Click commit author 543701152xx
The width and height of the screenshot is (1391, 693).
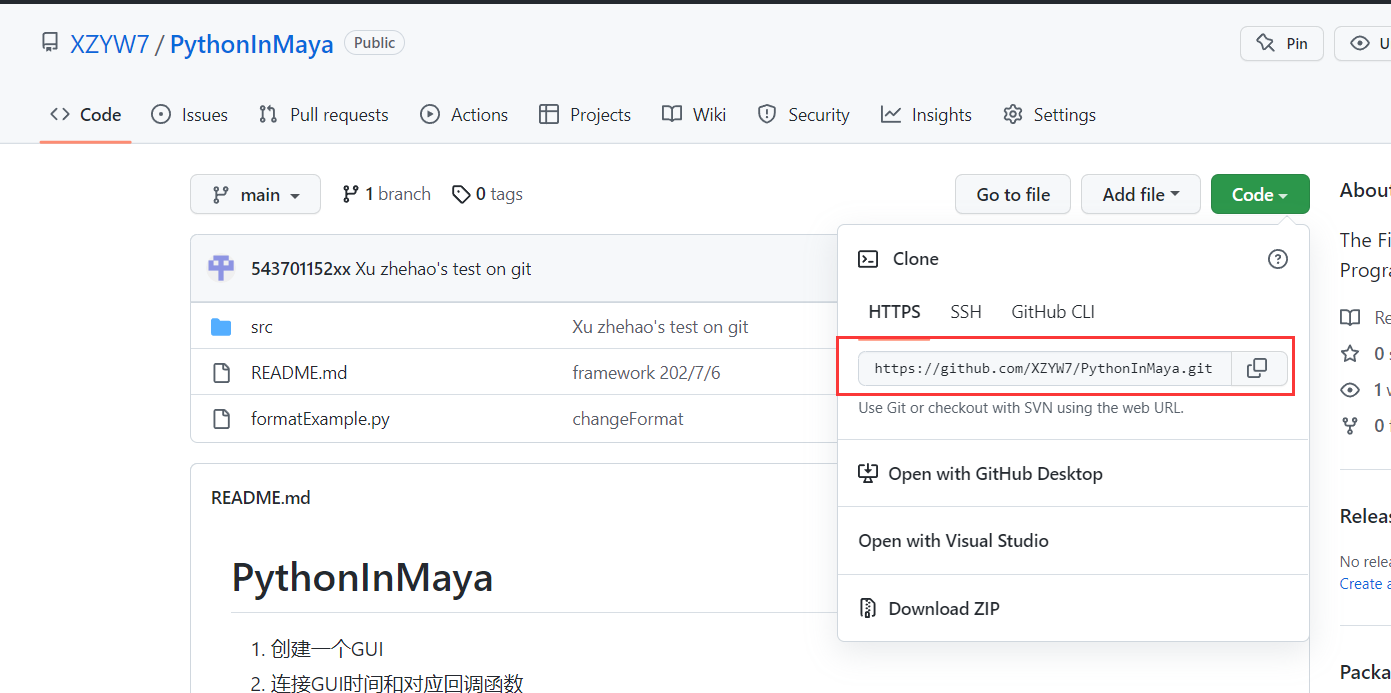[x=301, y=269]
